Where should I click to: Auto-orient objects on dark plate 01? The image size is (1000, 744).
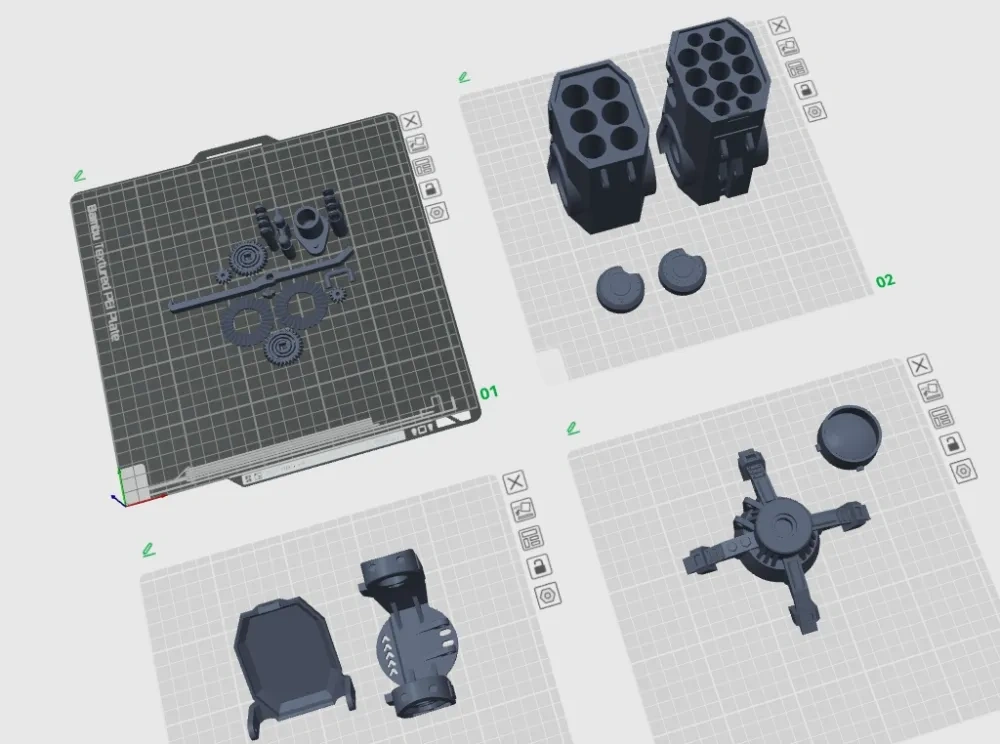(x=416, y=143)
